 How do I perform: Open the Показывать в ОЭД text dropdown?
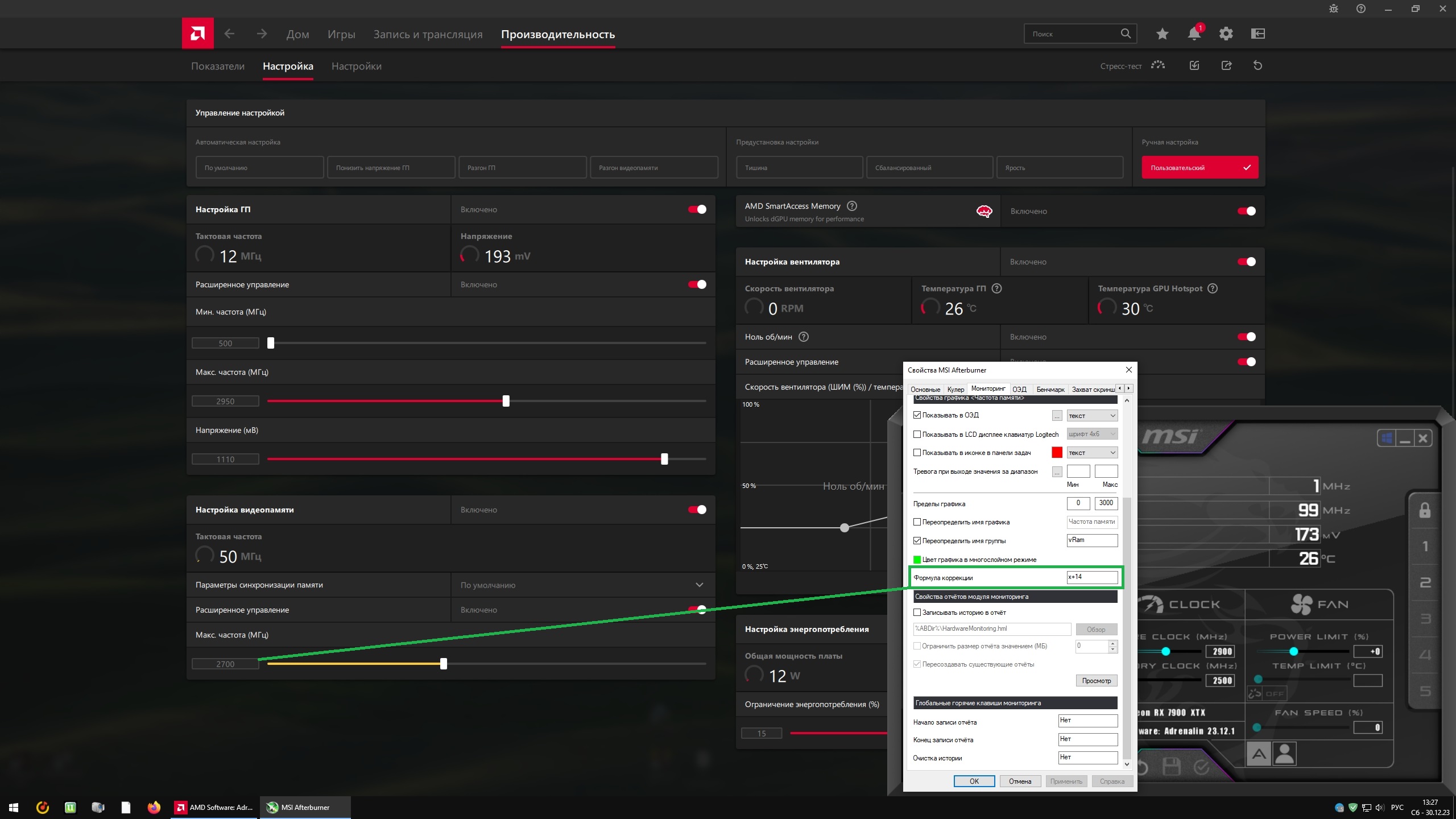(x=1091, y=416)
